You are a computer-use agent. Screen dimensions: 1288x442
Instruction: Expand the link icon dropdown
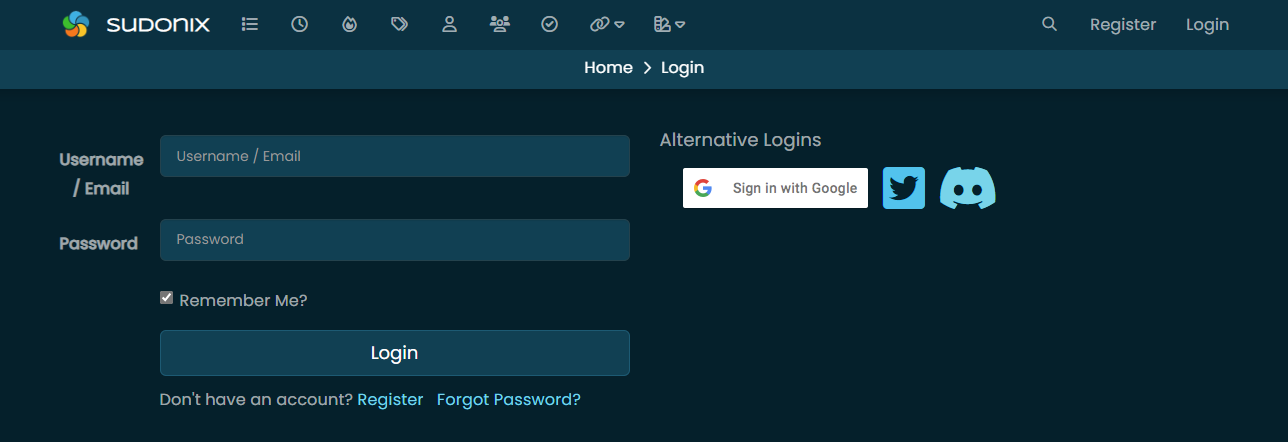point(607,24)
